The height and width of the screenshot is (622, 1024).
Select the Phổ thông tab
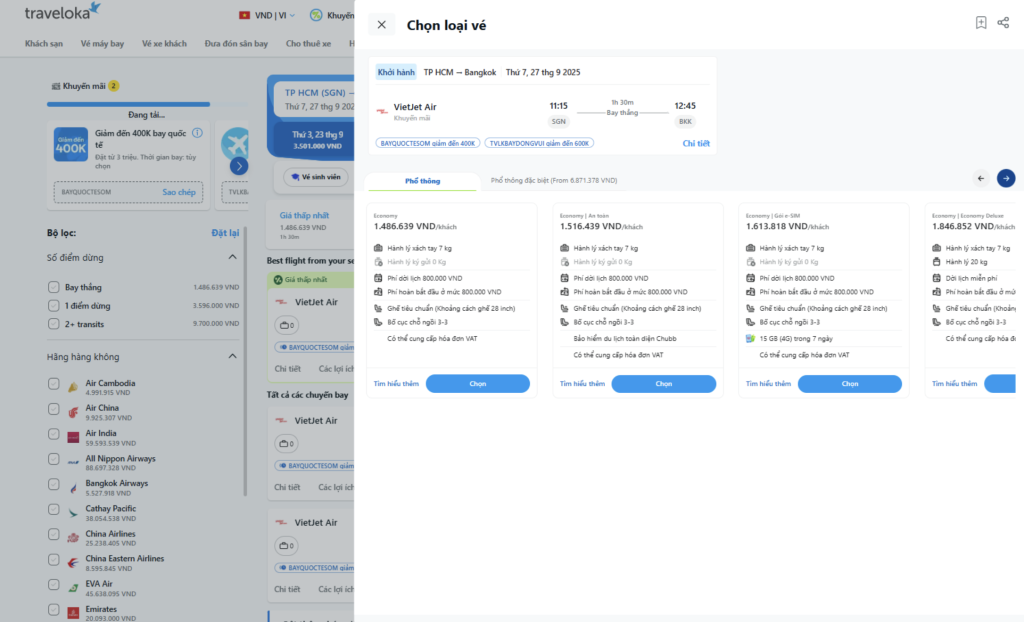(x=422, y=181)
